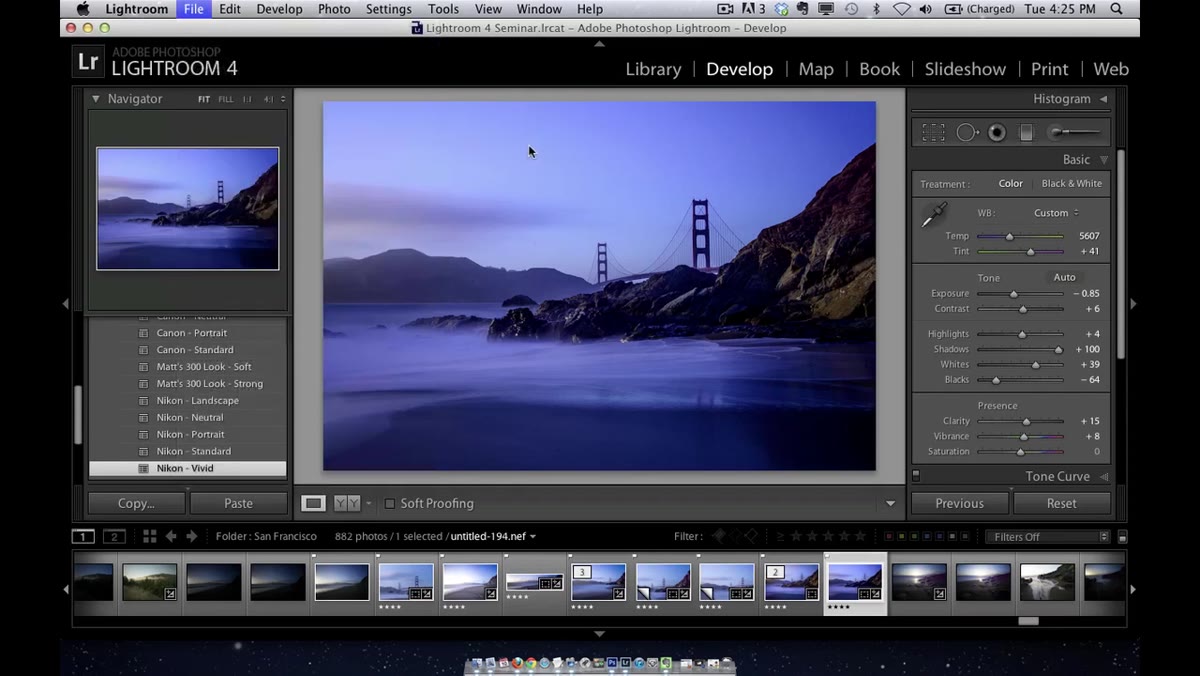Screen dimensions: 1200x676
Task: Set Navigator zoom to 1:1
Action: click(x=248, y=99)
